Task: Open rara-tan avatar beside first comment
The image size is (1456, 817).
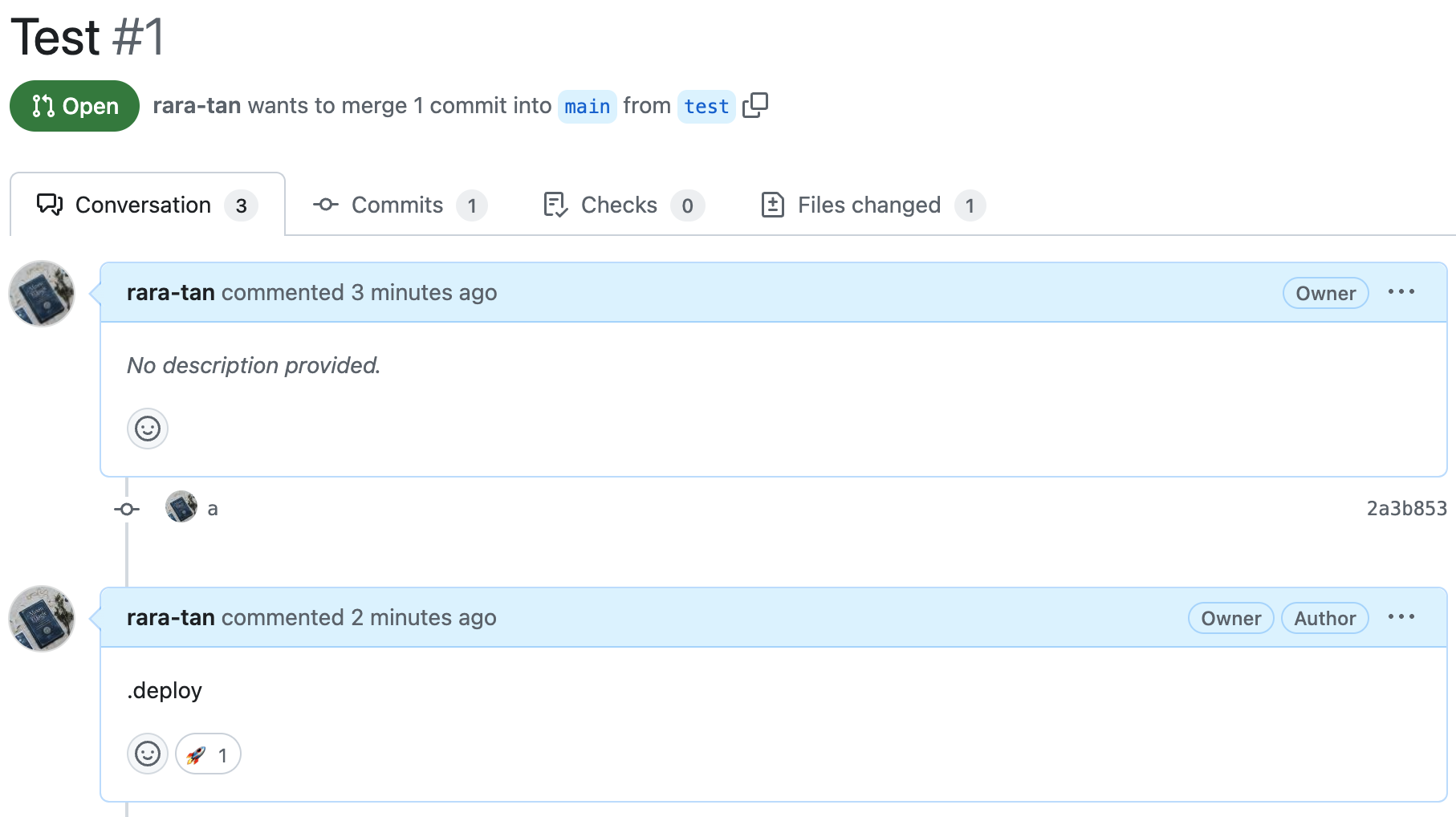Action: tap(42, 294)
